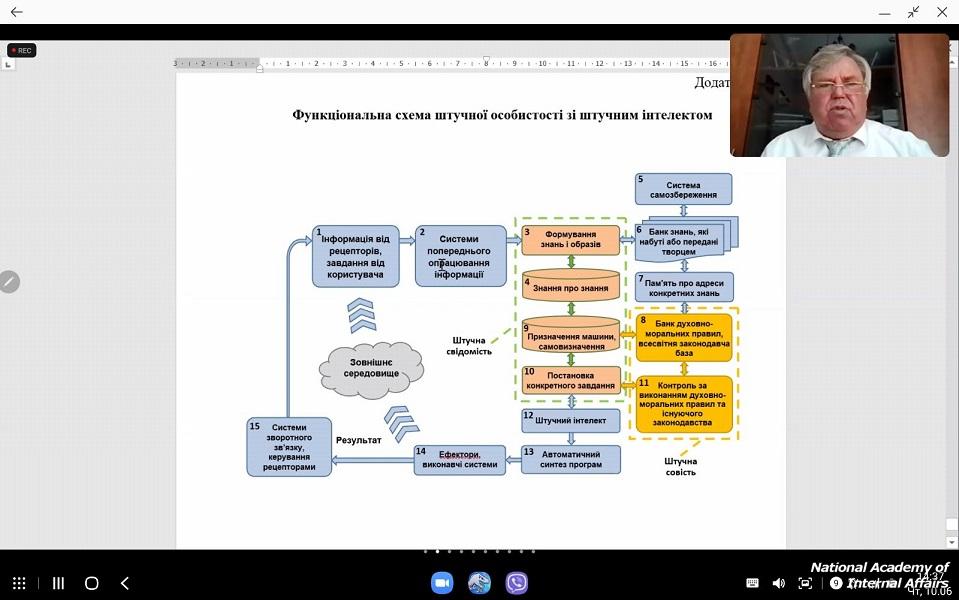959x600 pixels.
Task: Open the Viber app from the taskbar
Action: coord(516,583)
